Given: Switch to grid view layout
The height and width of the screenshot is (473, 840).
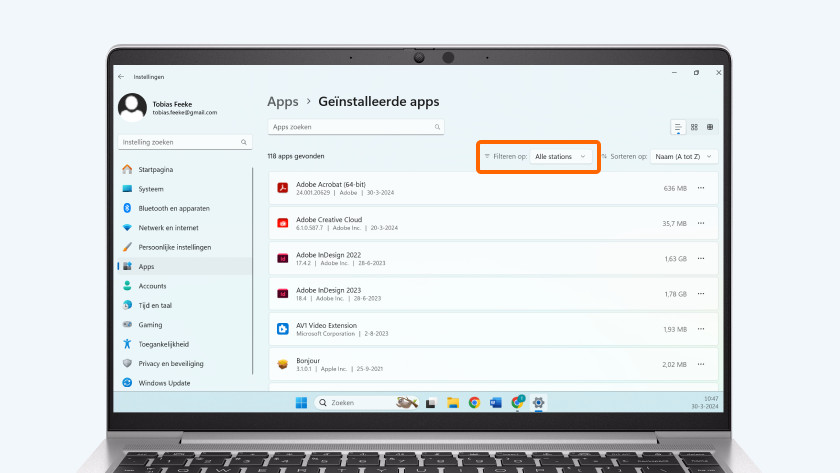Looking at the screenshot, I should [x=694, y=128].
